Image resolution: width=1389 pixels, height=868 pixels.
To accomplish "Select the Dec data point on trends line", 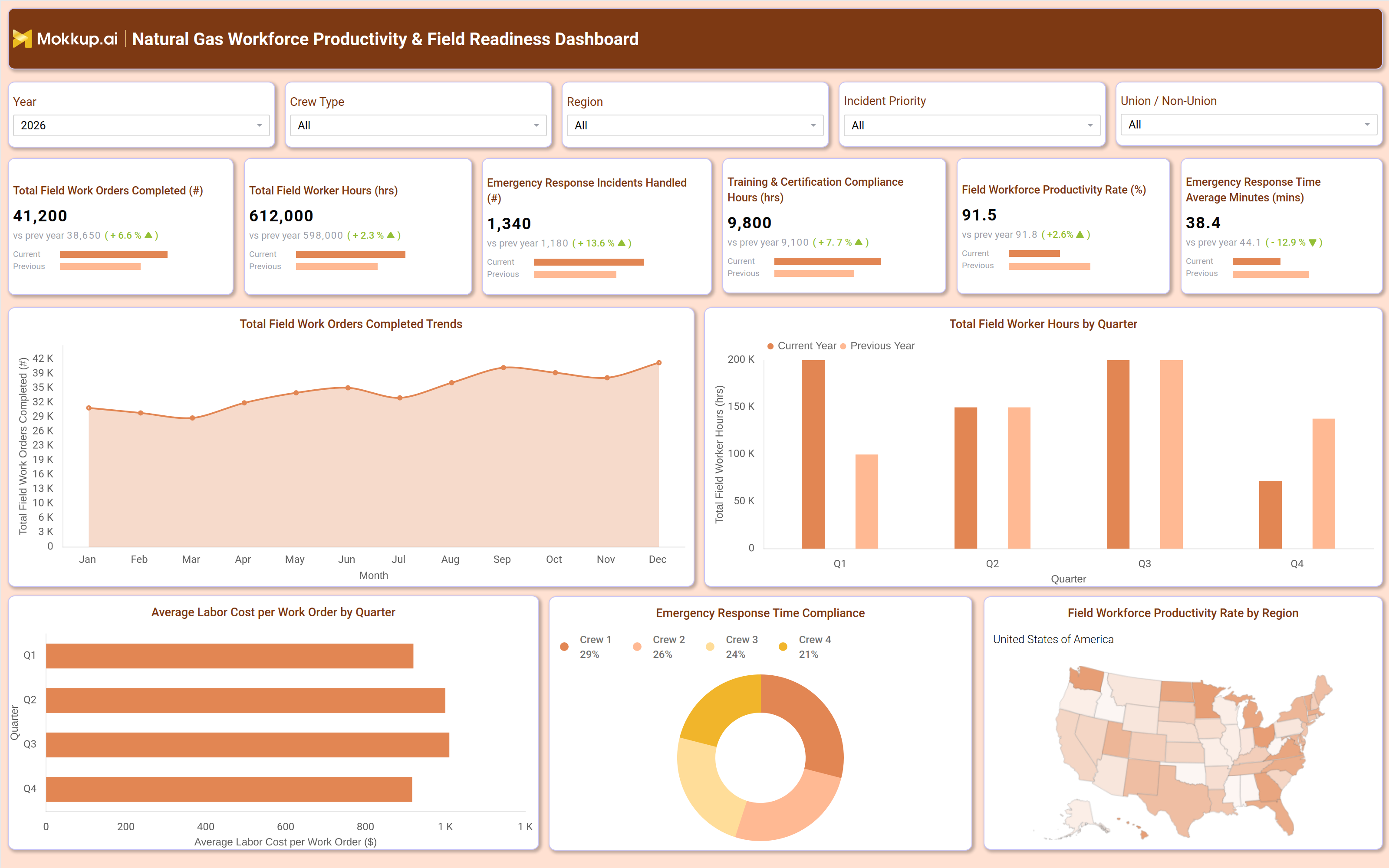I will coord(659,363).
